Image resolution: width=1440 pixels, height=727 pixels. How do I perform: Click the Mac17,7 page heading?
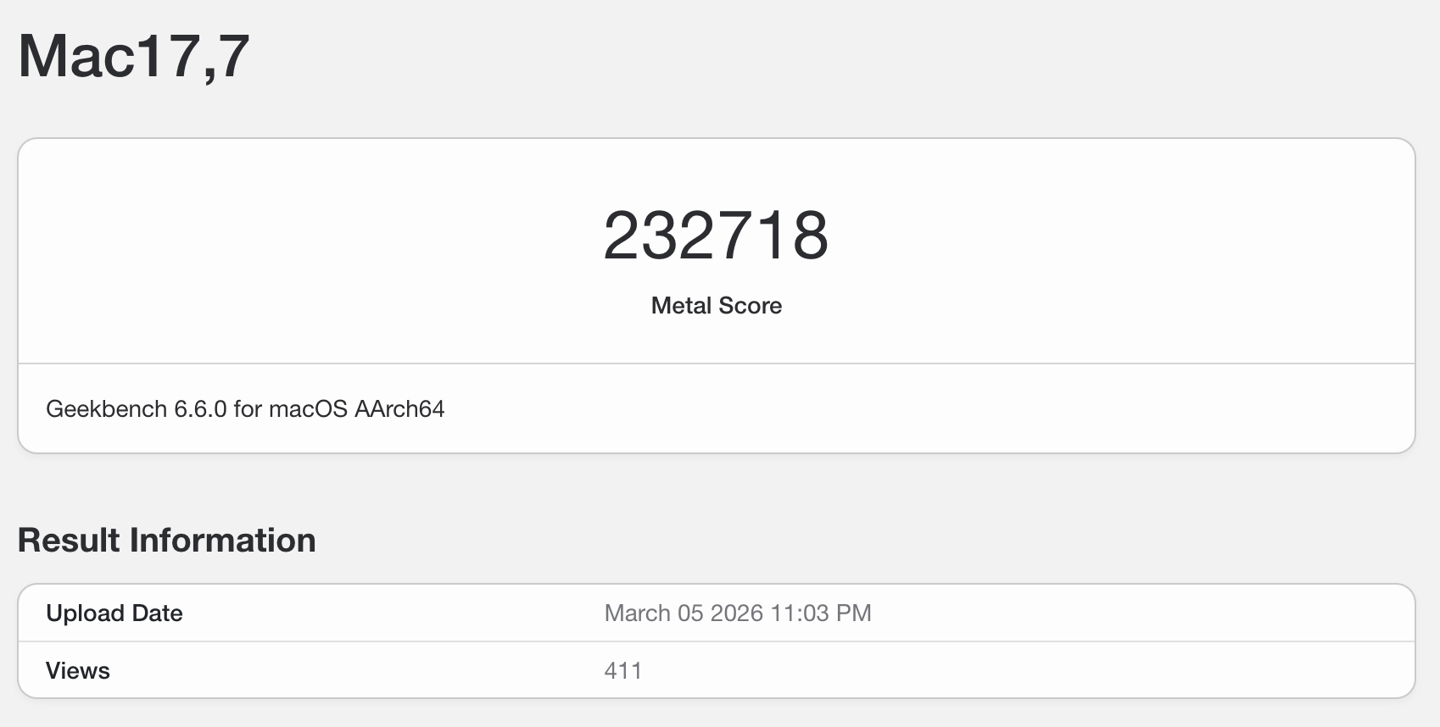134,56
